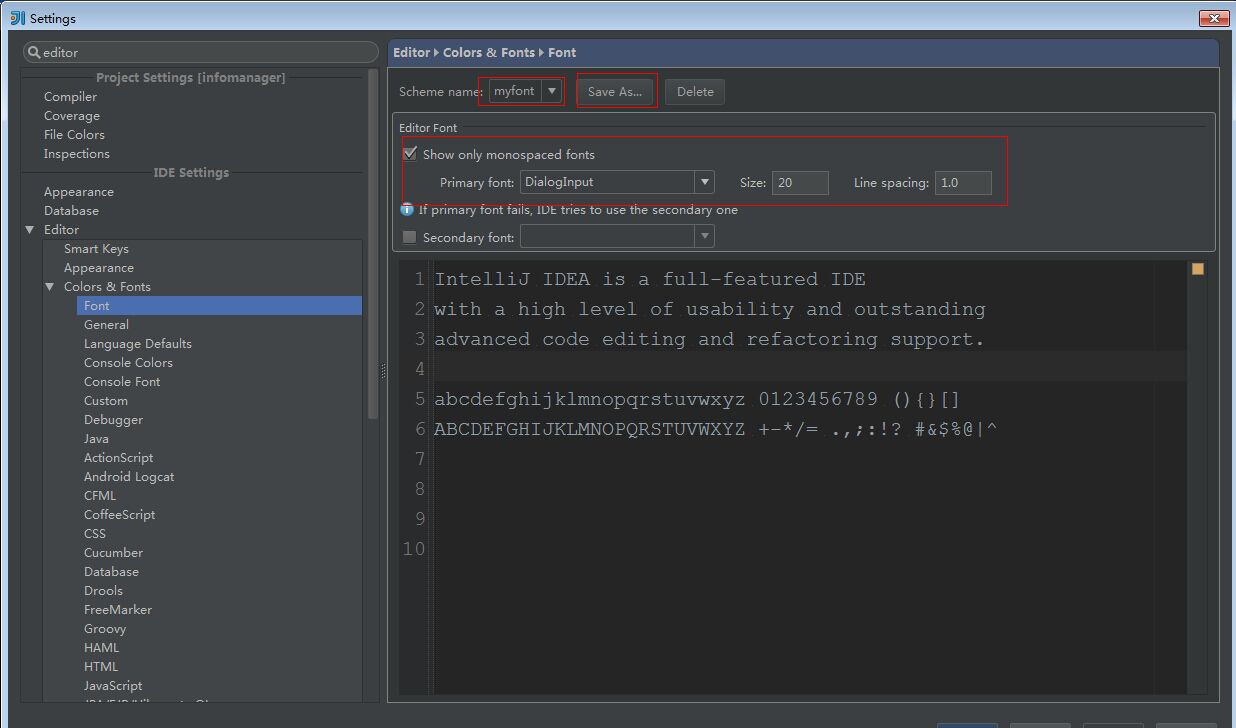This screenshot has height=728, width=1236.
Task: Select the Coverage settings item
Action: [72, 116]
